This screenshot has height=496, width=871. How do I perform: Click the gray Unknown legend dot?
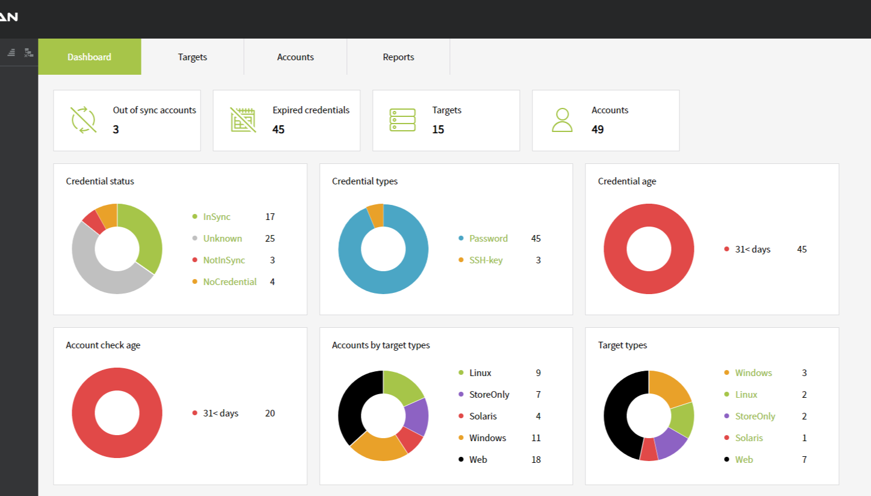point(194,238)
